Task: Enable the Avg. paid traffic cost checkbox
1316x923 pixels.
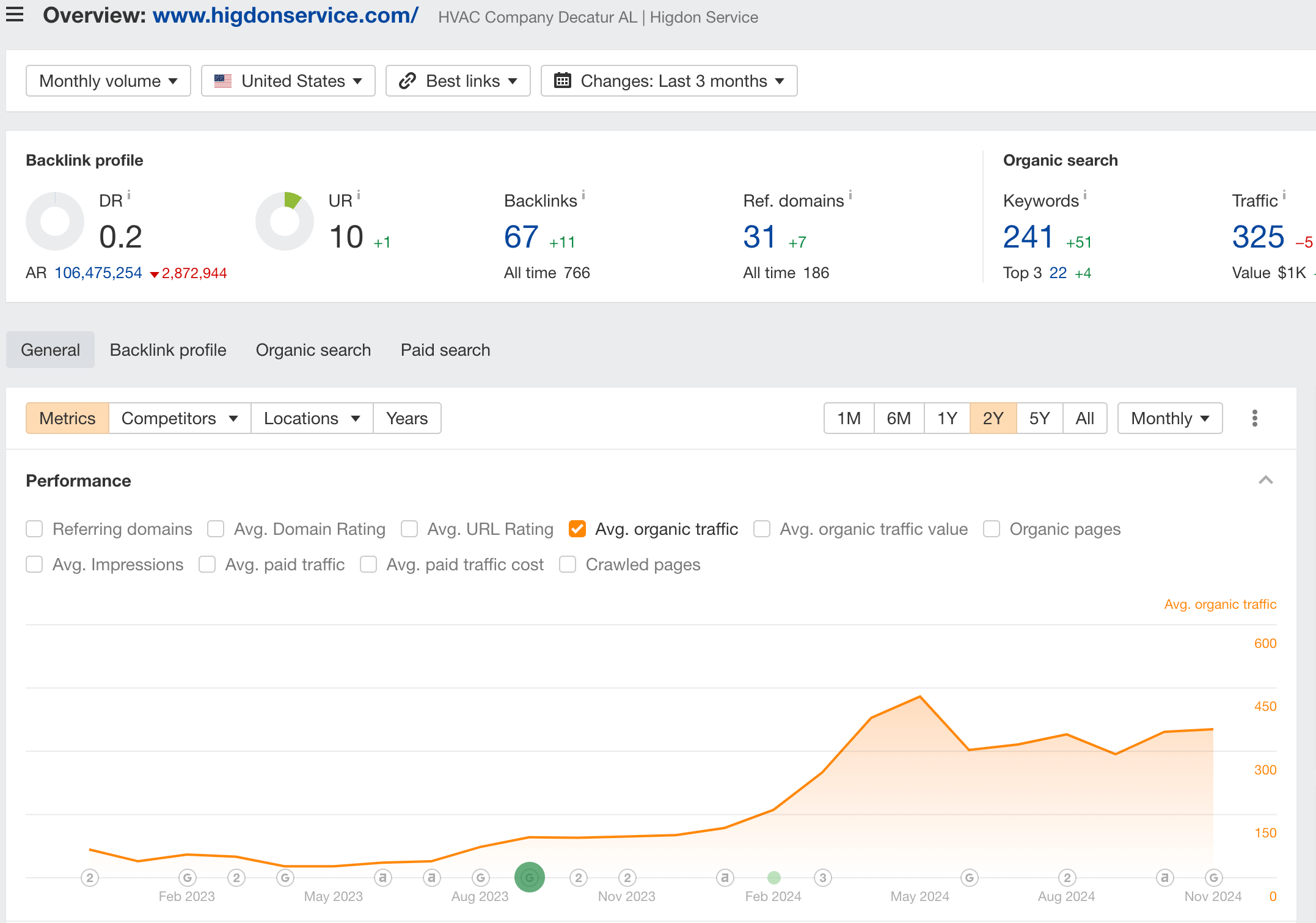Action: point(368,564)
